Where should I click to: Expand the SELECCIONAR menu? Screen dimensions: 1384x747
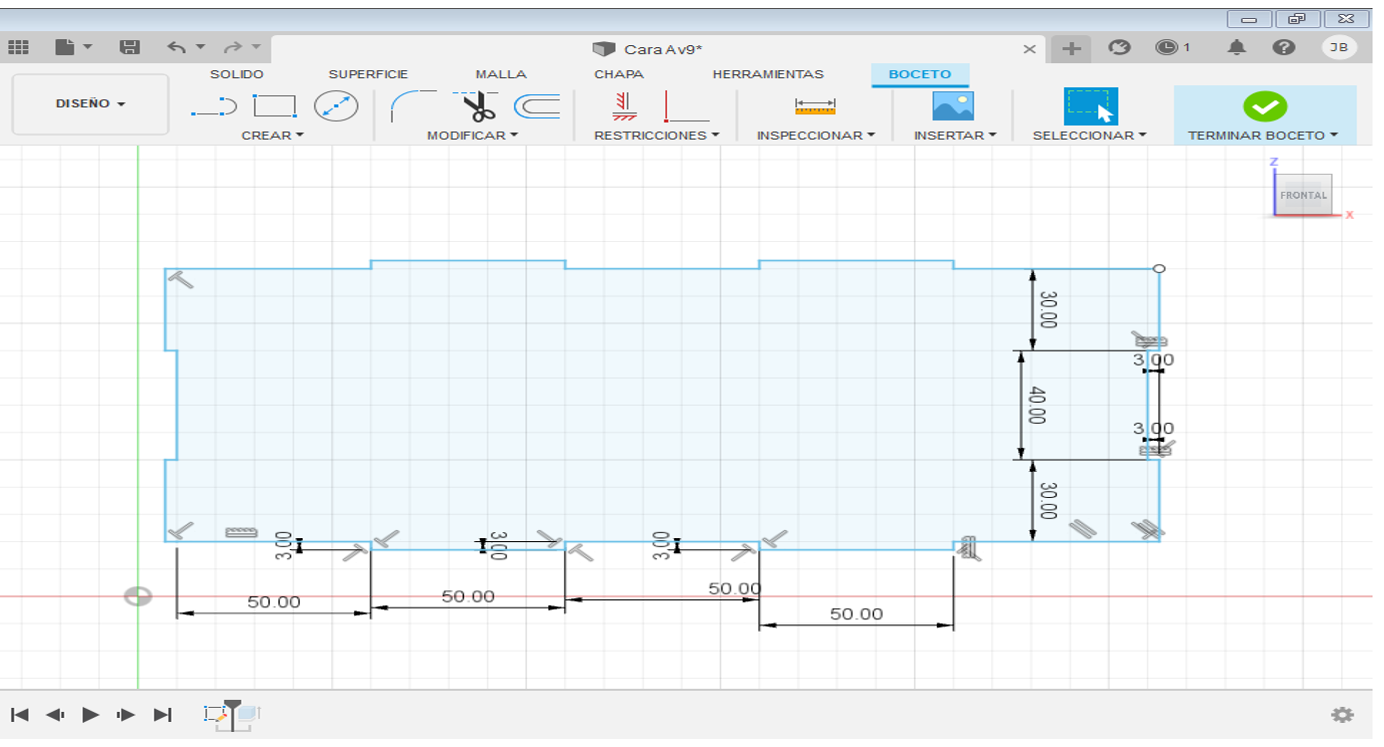pos(1089,135)
